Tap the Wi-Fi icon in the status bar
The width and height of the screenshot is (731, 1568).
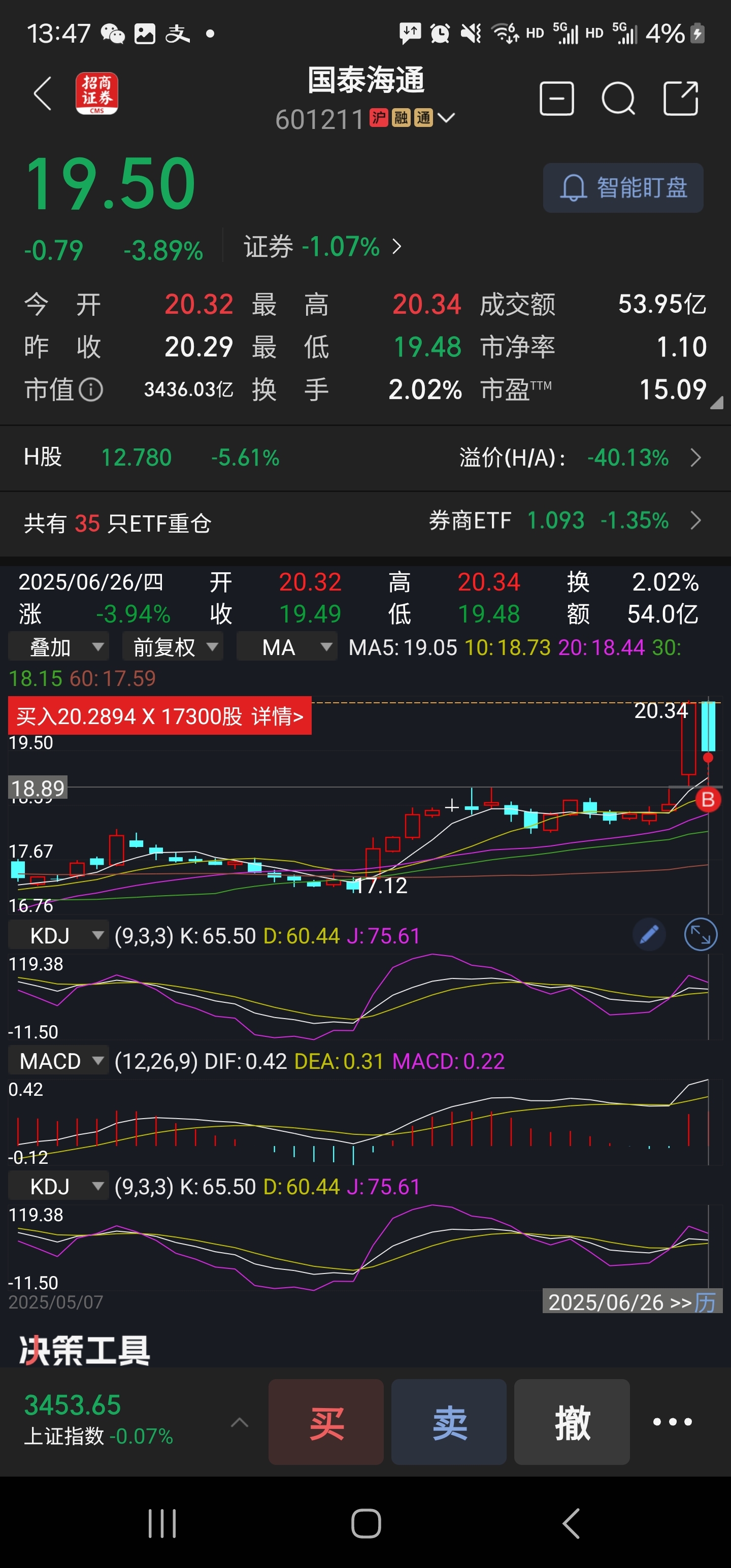click(505, 33)
